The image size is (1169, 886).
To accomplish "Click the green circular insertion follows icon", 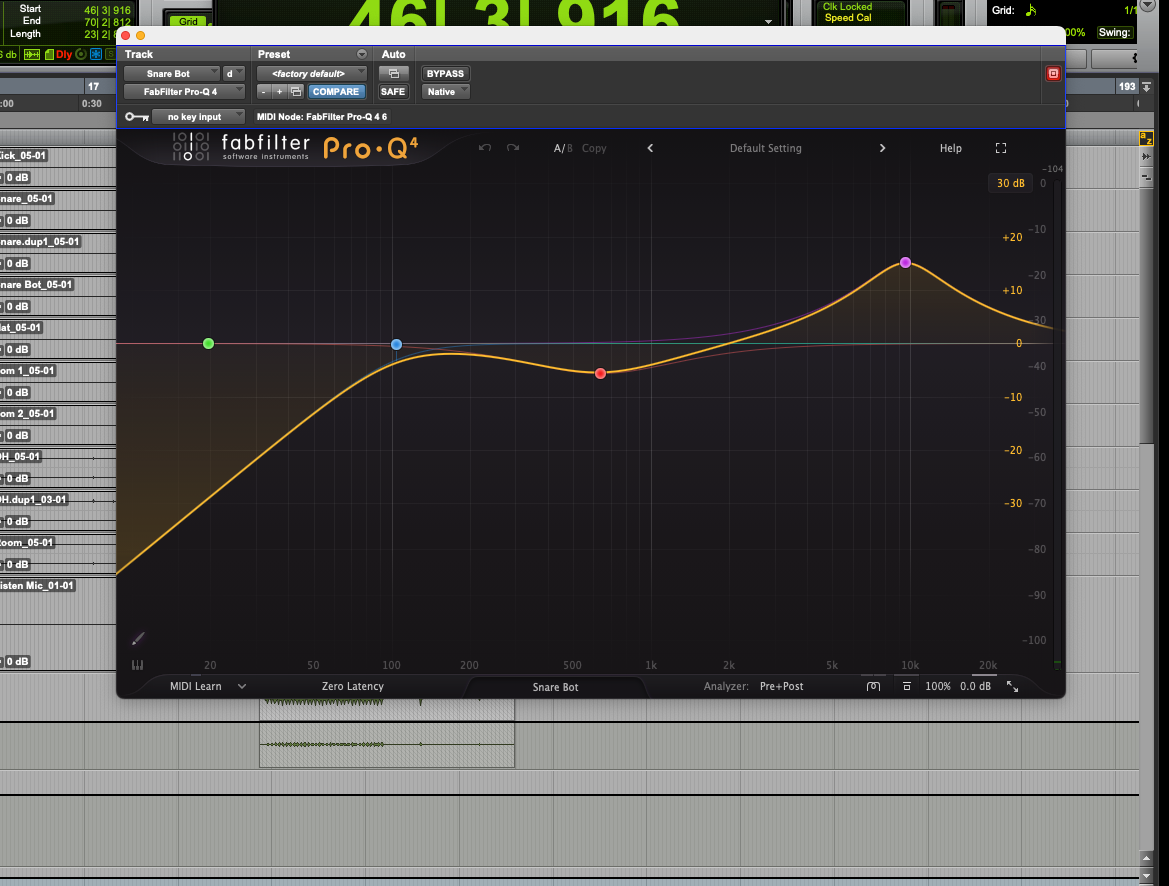I will click(x=81, y=54).
